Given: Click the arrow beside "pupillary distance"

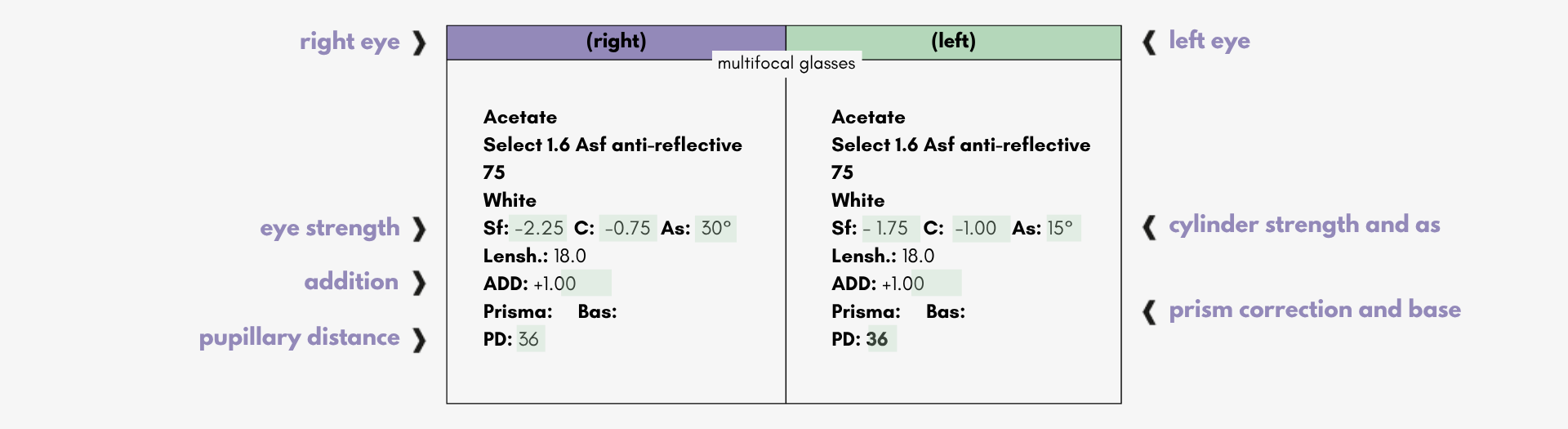Looking at the screenshot, I should point(419,339).
